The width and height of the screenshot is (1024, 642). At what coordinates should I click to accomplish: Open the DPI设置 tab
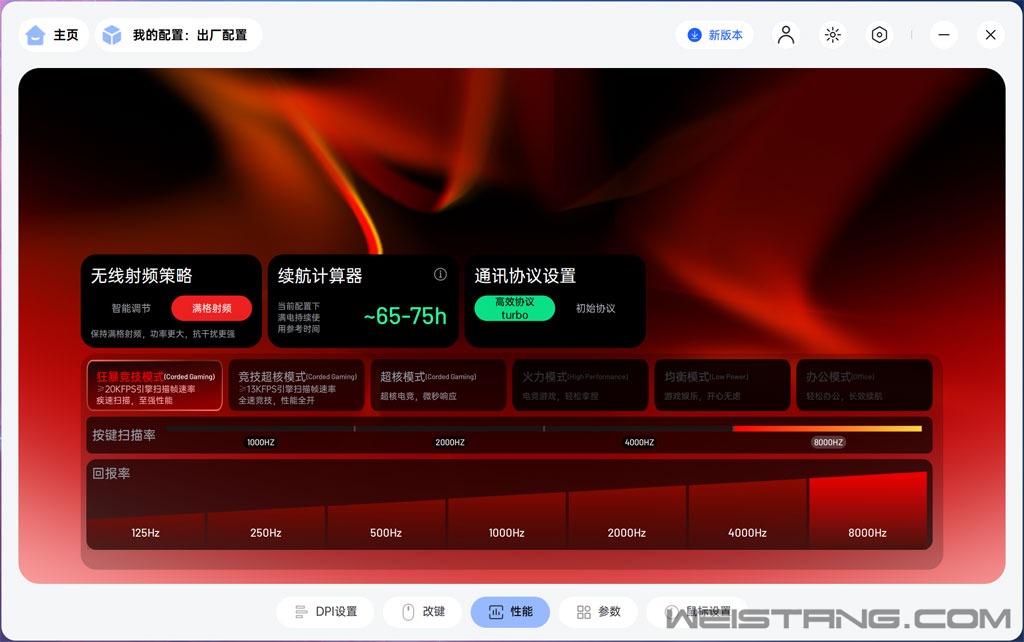tap(325, 611)
